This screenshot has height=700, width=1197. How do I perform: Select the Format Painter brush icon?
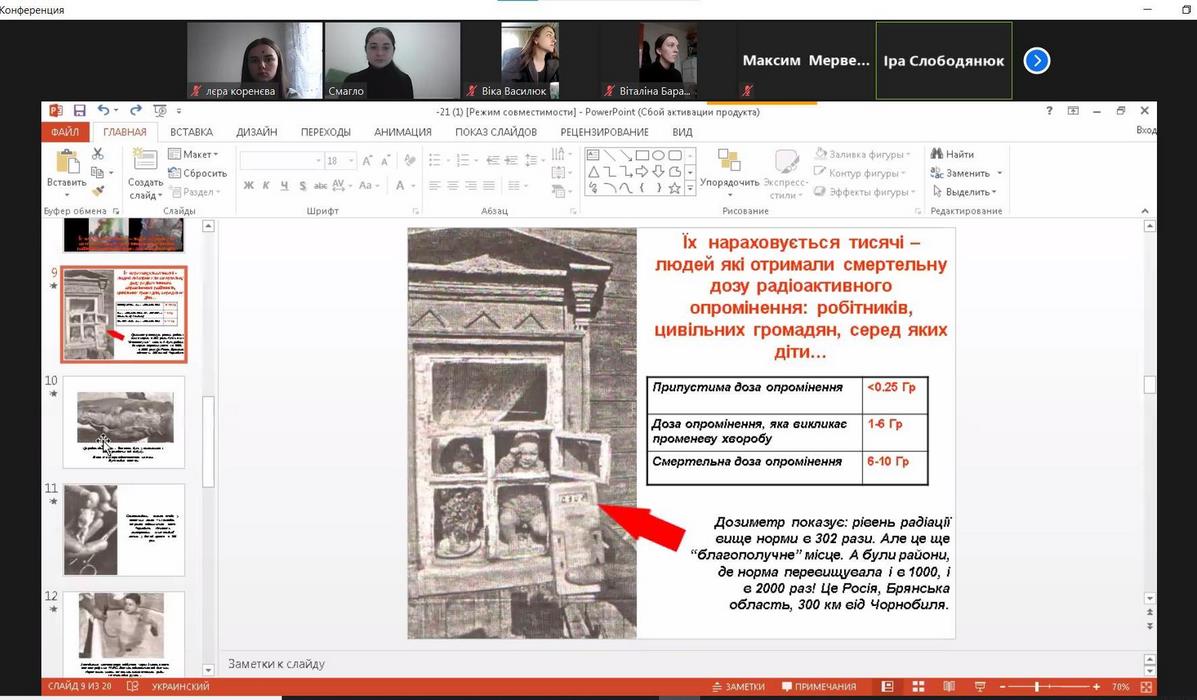(98, 190)
